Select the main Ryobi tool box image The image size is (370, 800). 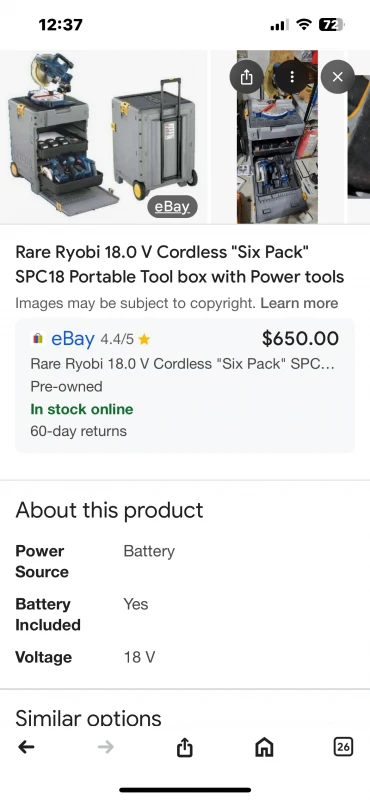pyautogui.click(x=104, y=137)
